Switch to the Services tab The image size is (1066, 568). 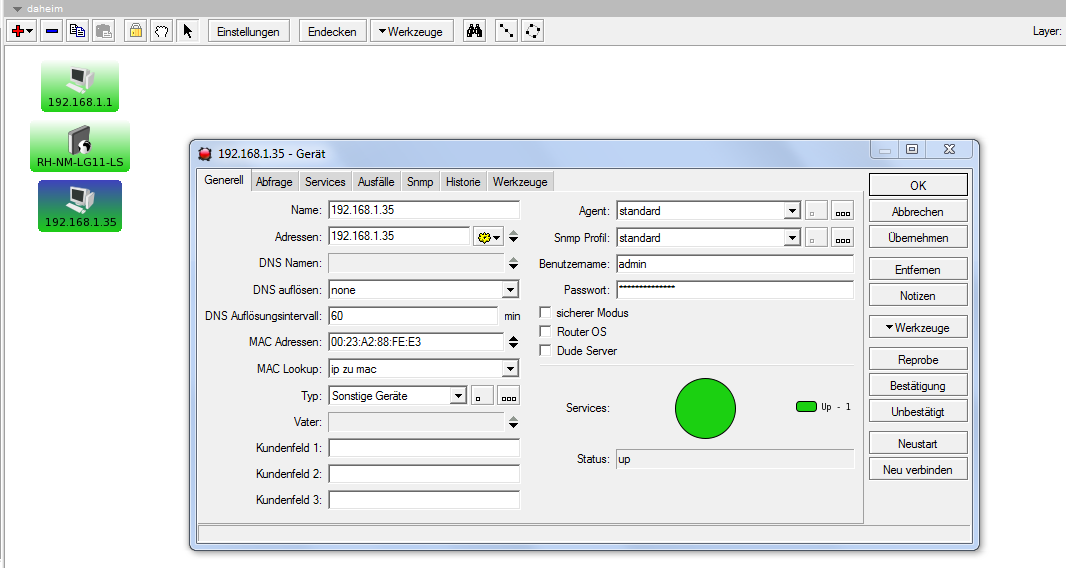coord(325,182)
